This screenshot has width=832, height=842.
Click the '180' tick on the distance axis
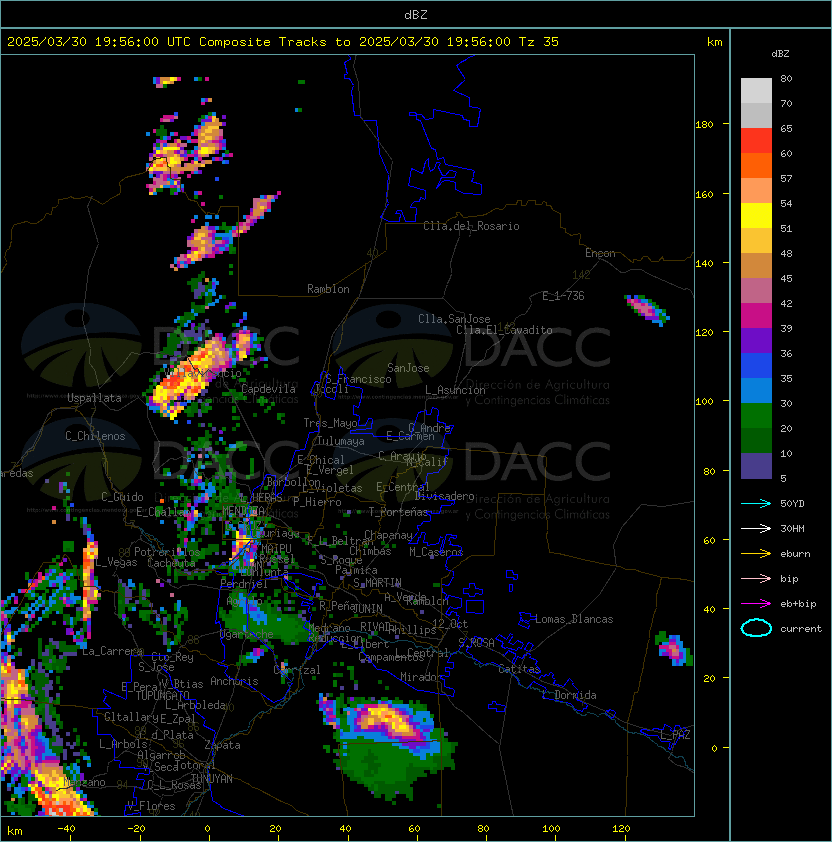coord(704,124)
